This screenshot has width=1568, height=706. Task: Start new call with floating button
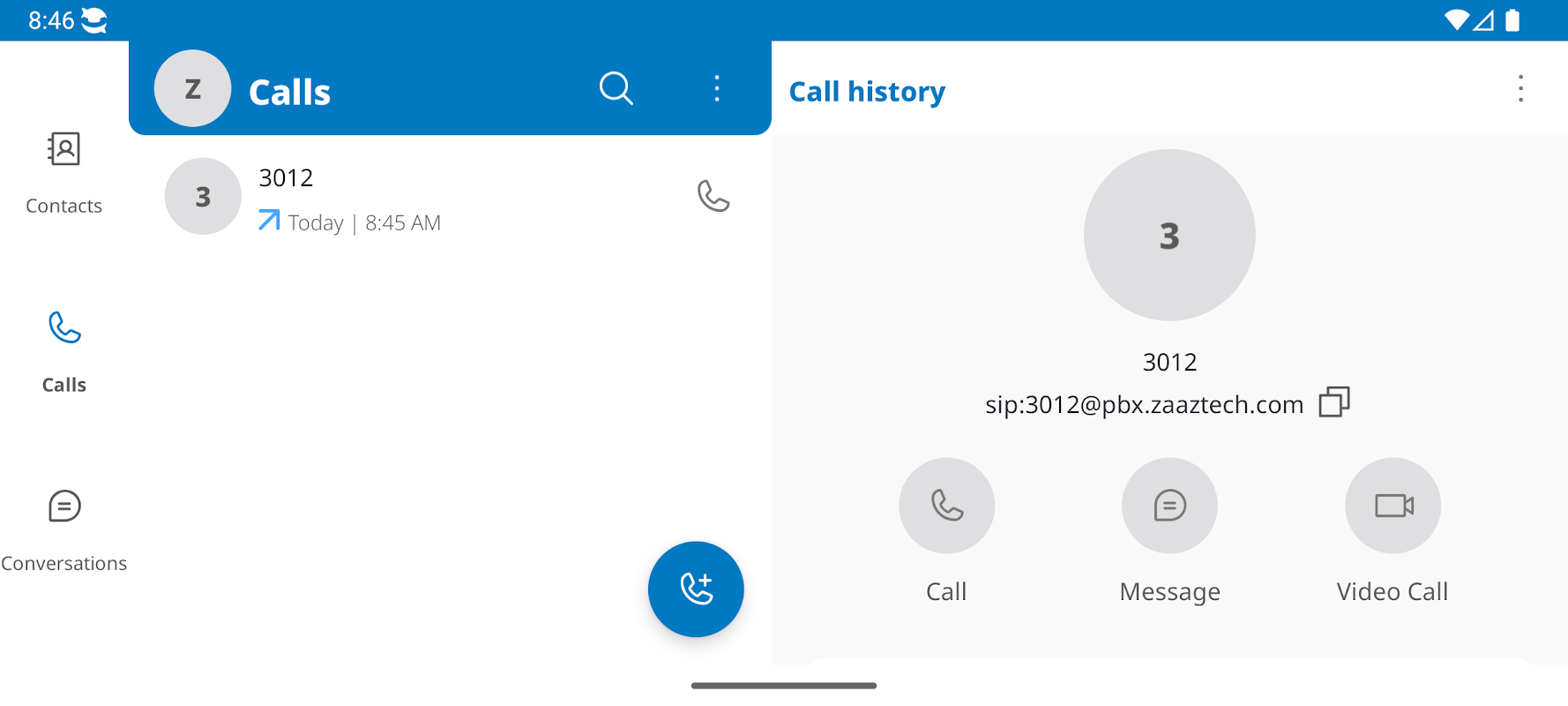tap(695, 589)
